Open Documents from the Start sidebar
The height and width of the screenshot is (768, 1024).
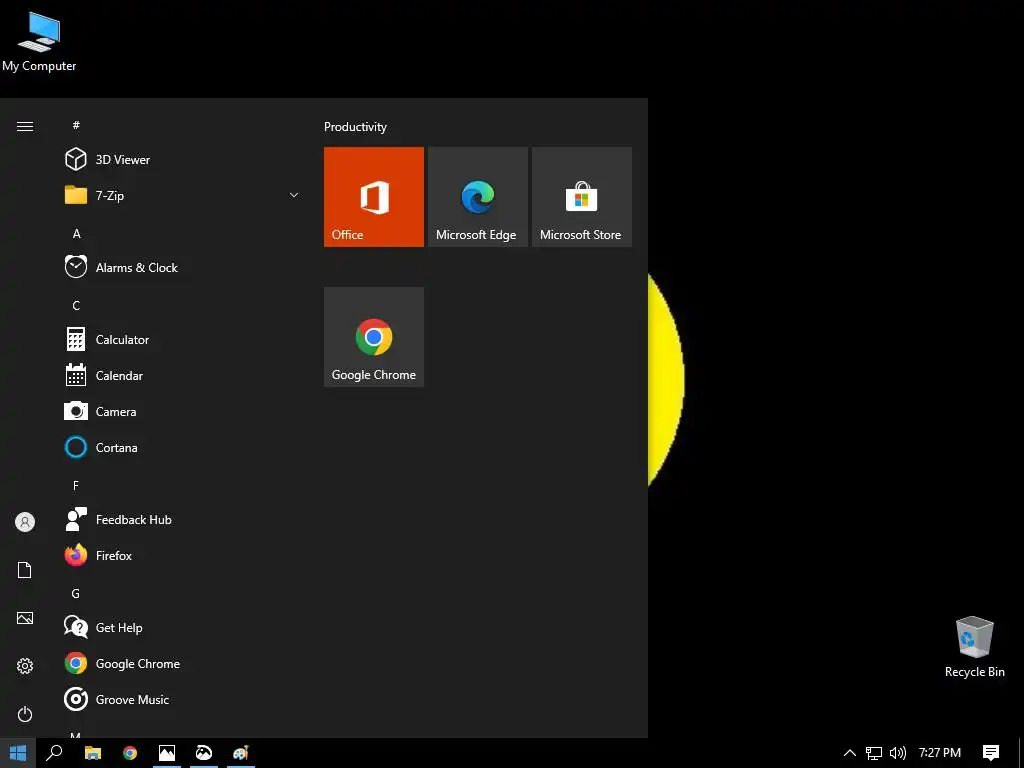coord(25,570)
